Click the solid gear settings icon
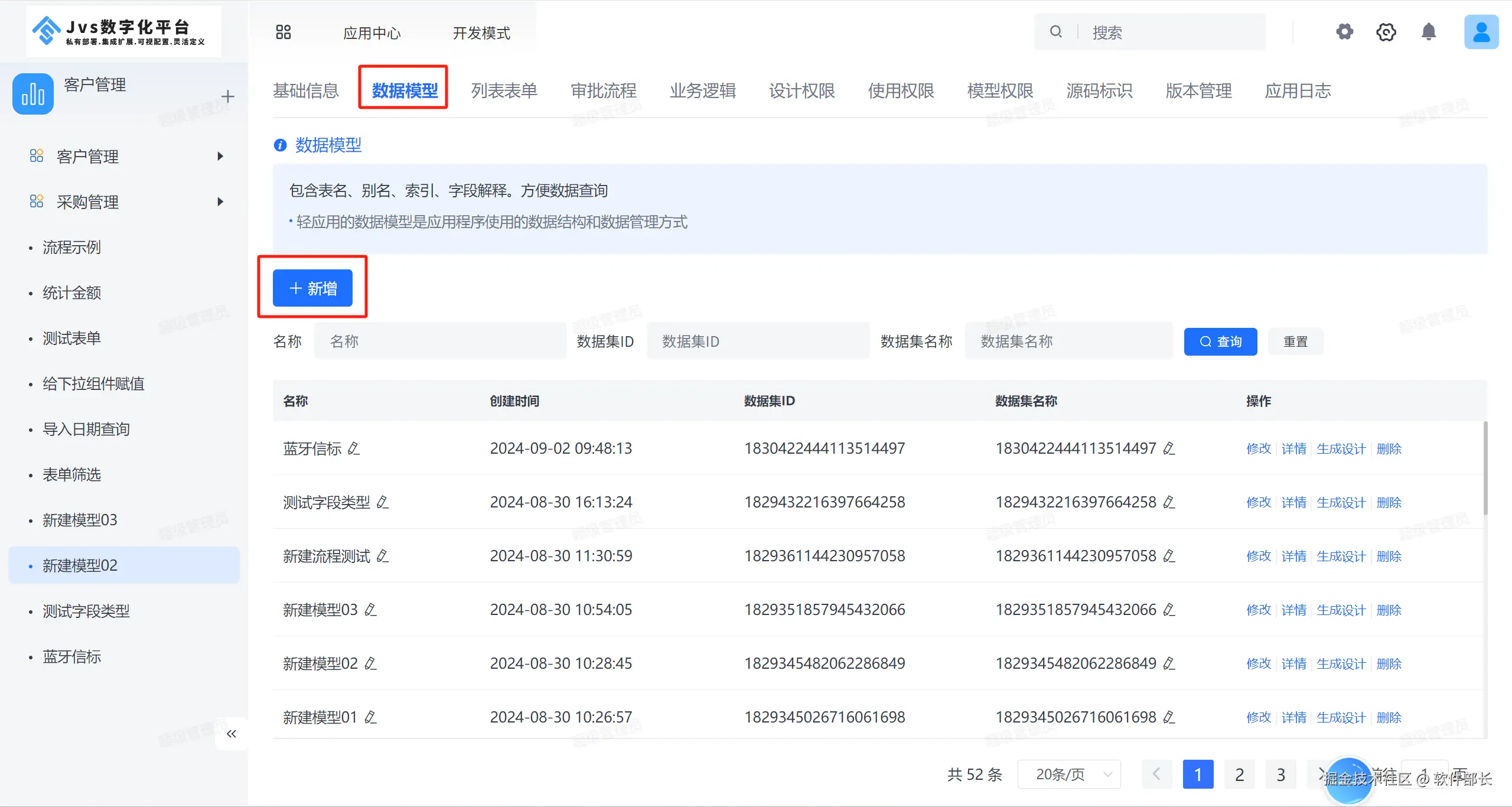This screenshot has height=807, width=1512. pyautogui.click(x=1345, y=32)
